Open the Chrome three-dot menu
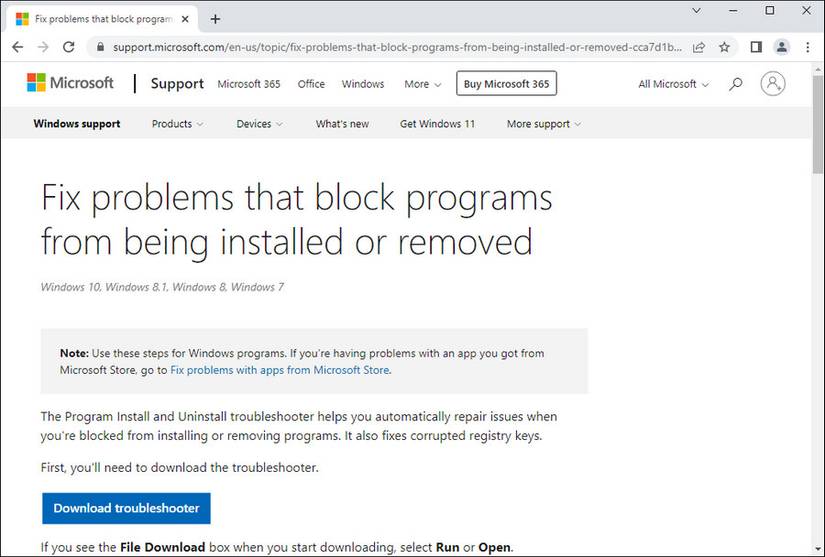 807,47
